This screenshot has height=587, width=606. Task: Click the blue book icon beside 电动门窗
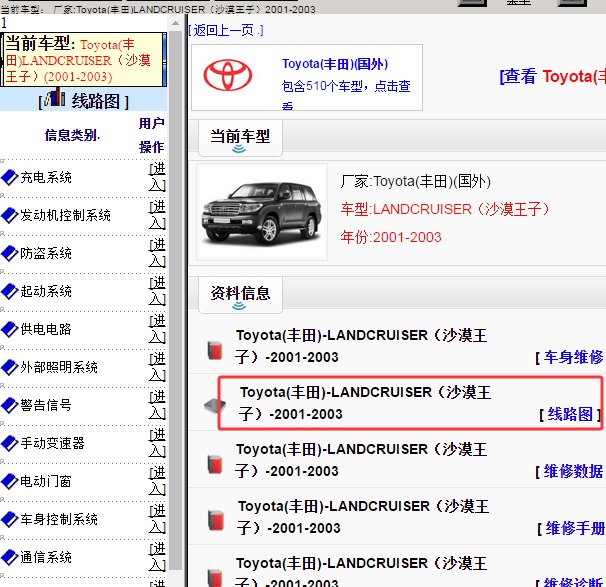coord(10,481)
